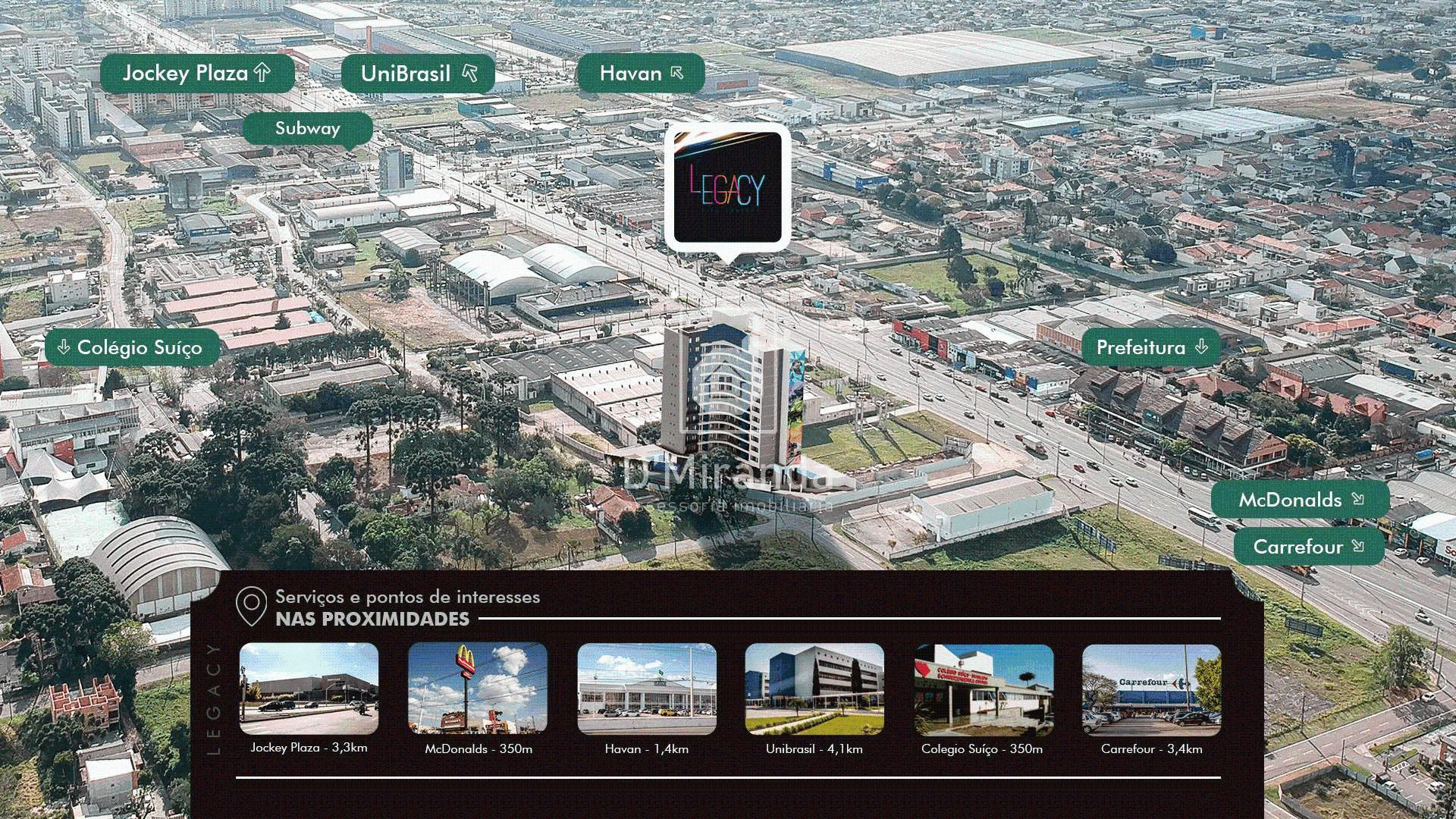The width and height of the screenshot is (1456, 819).
Task: Click the 'Unibrasil - 4,1km' caption
Action: pyautogui.click(x=814, y=749)
